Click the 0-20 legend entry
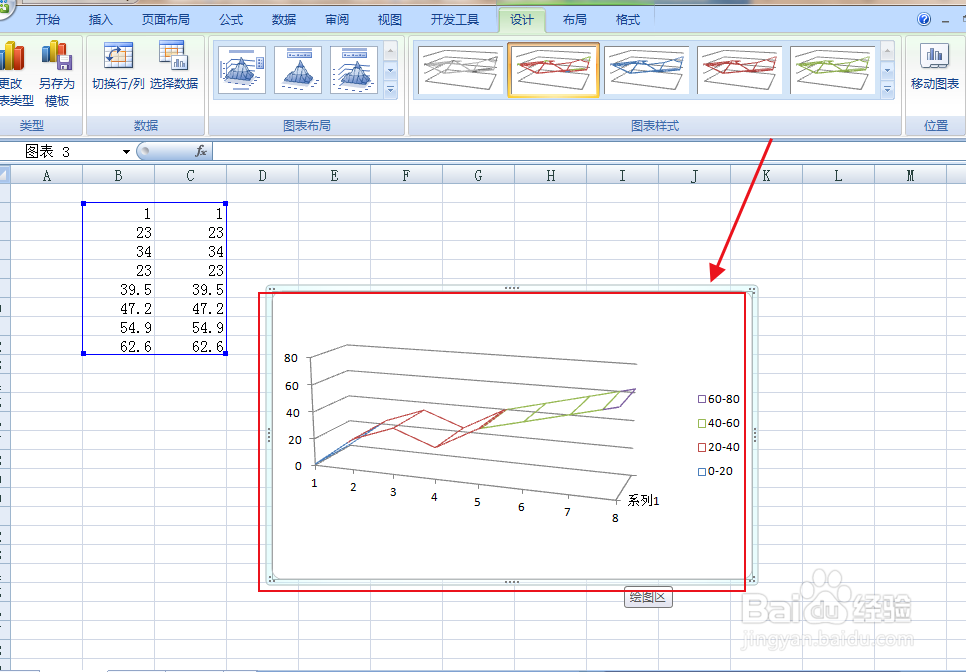 point(715,471)
